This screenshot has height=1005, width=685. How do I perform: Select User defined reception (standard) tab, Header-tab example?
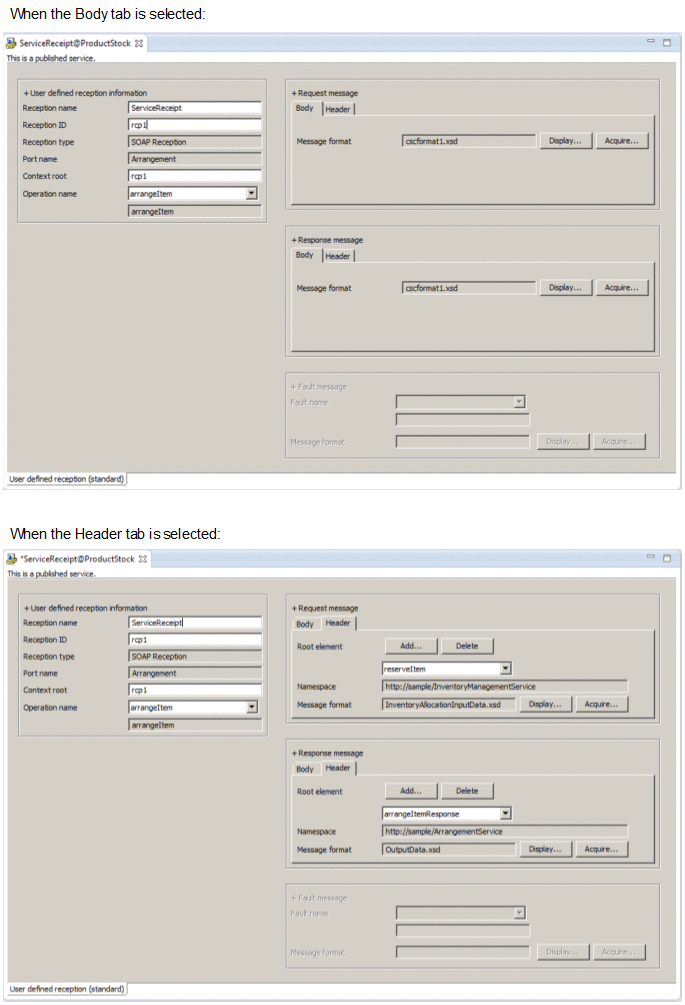pos(67,989)
